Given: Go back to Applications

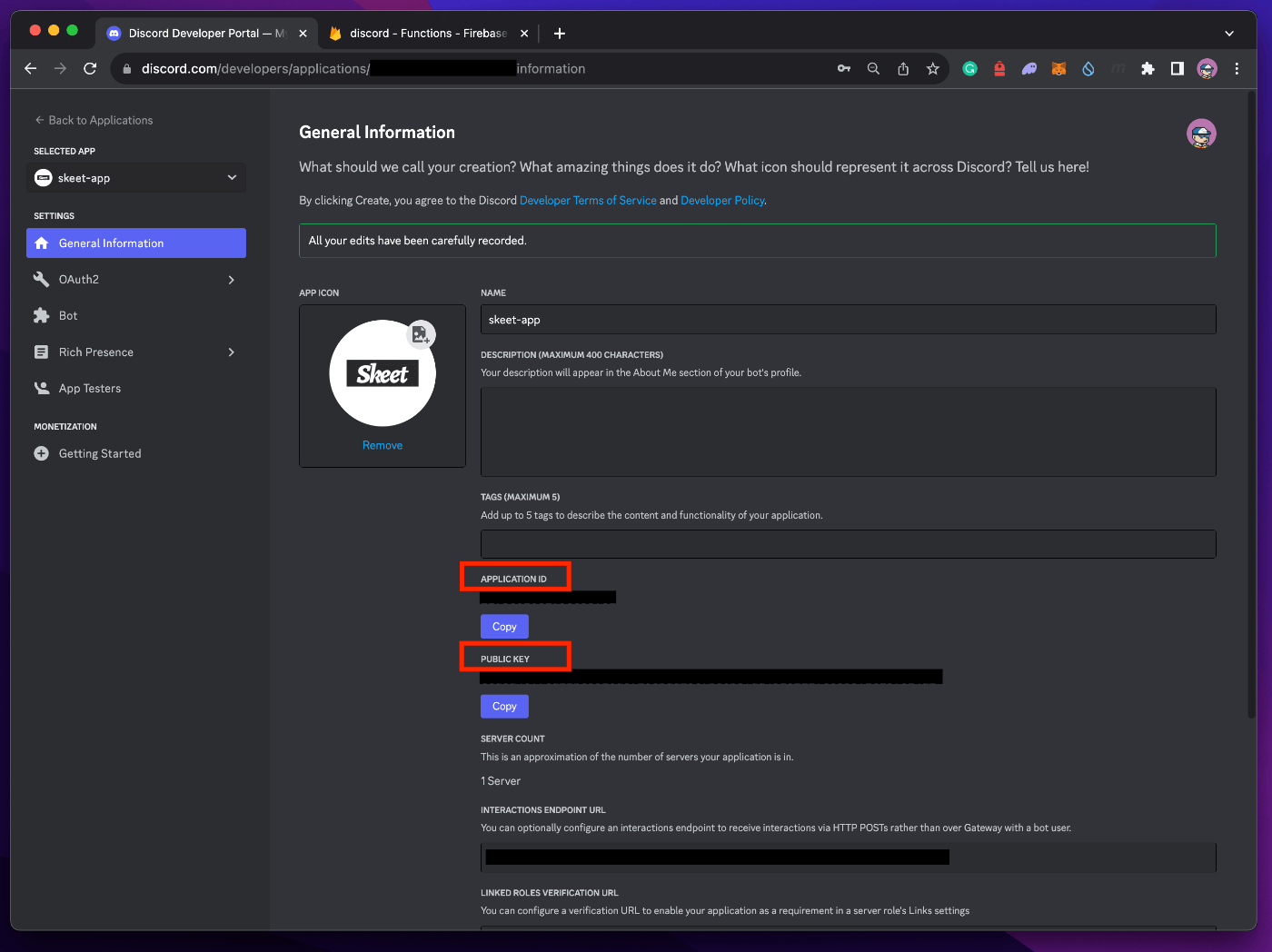Looking at the screenshot, I should pos(94,120).
